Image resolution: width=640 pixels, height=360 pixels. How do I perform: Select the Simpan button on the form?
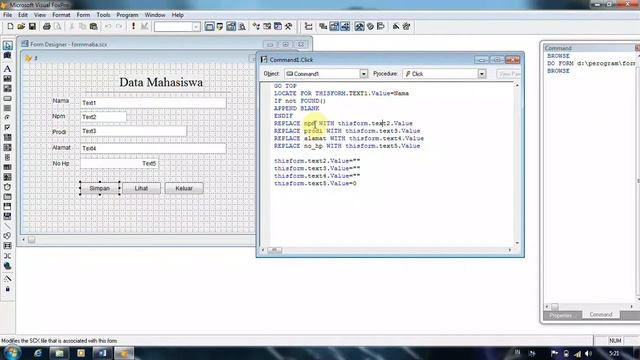coord(100,188)
